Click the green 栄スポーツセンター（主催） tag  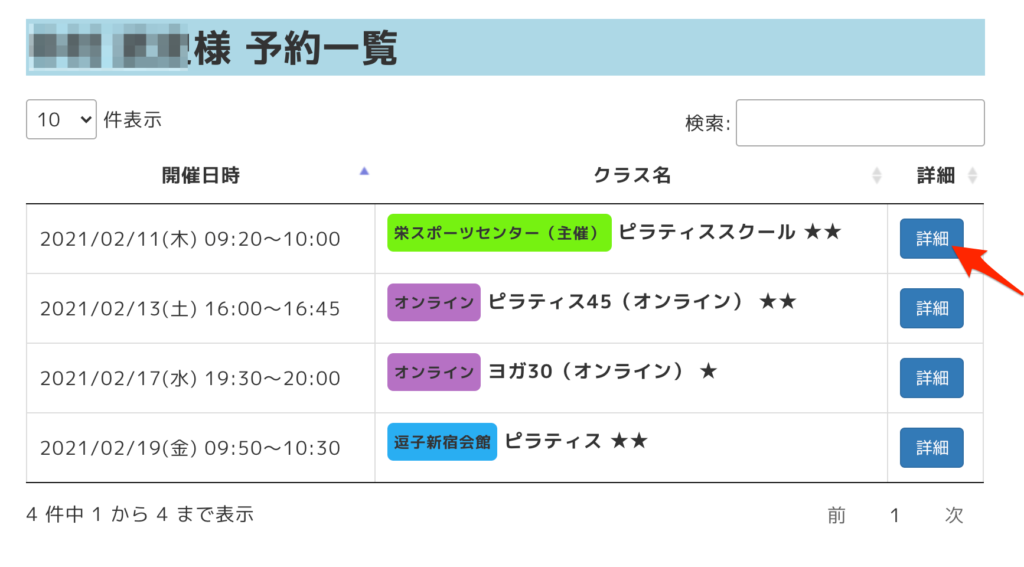pyautogui.click(x=499, y=233)
